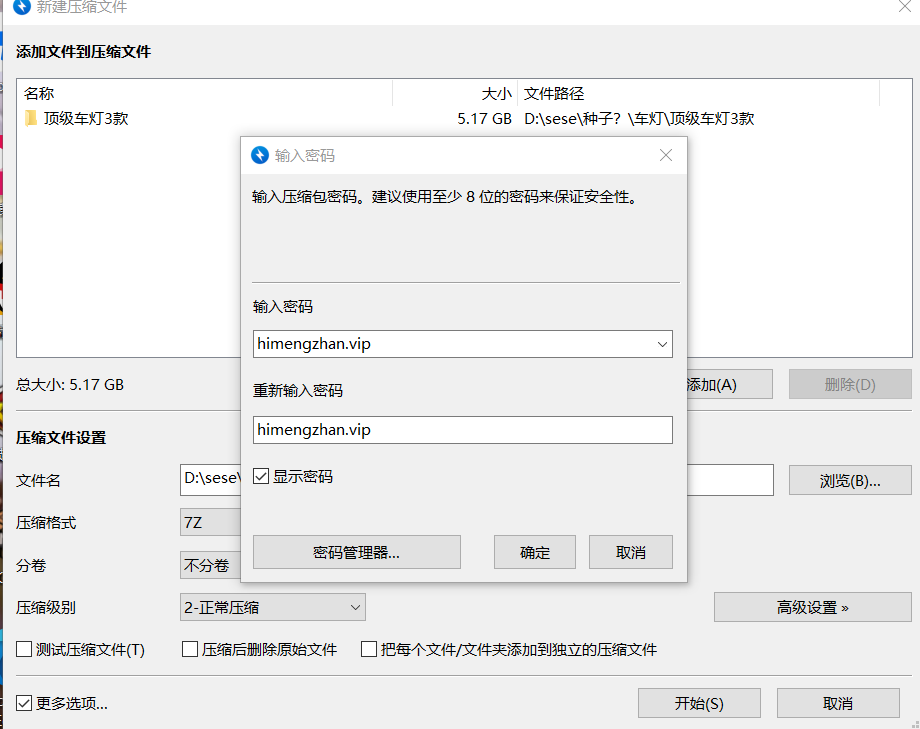Start compression with 开始(S)
920x729 pixels.
[698, 702]
